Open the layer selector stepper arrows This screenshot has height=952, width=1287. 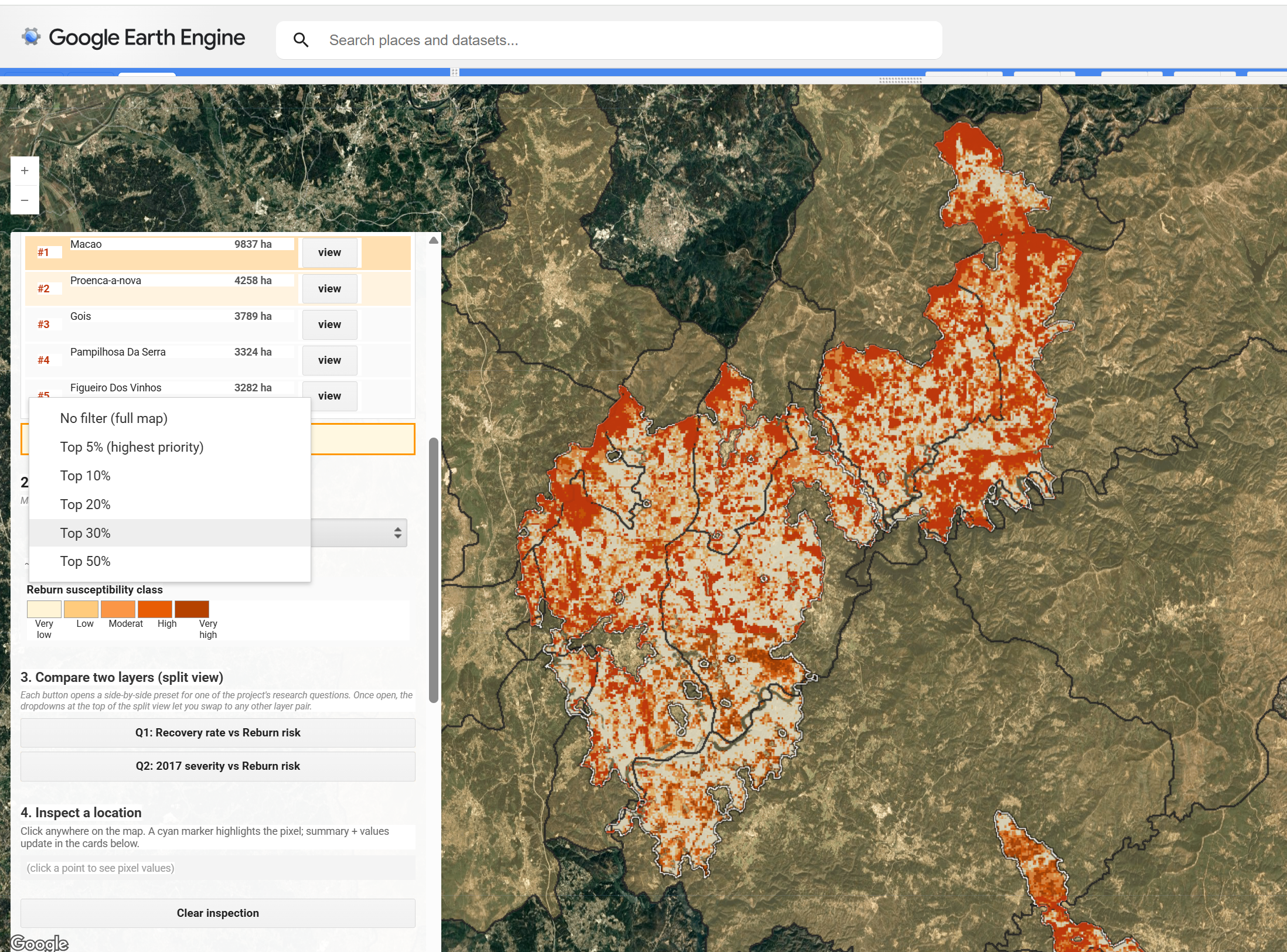[397, 533]
